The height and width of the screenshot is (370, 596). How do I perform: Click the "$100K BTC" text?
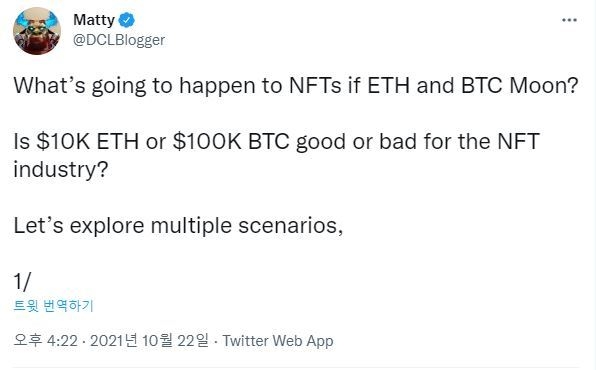(231, 141)
